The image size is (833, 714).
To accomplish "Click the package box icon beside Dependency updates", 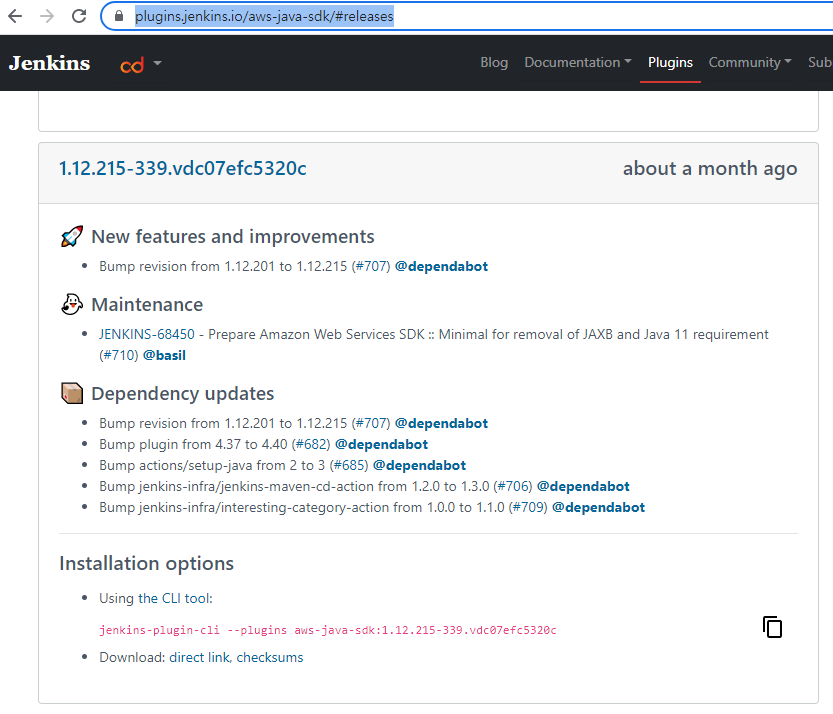I will (72, 394).
